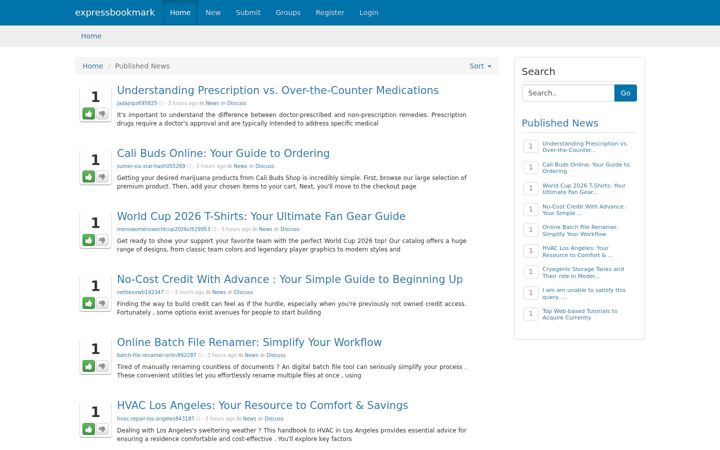Open user profile nettievvwb192347

point(140,292)
